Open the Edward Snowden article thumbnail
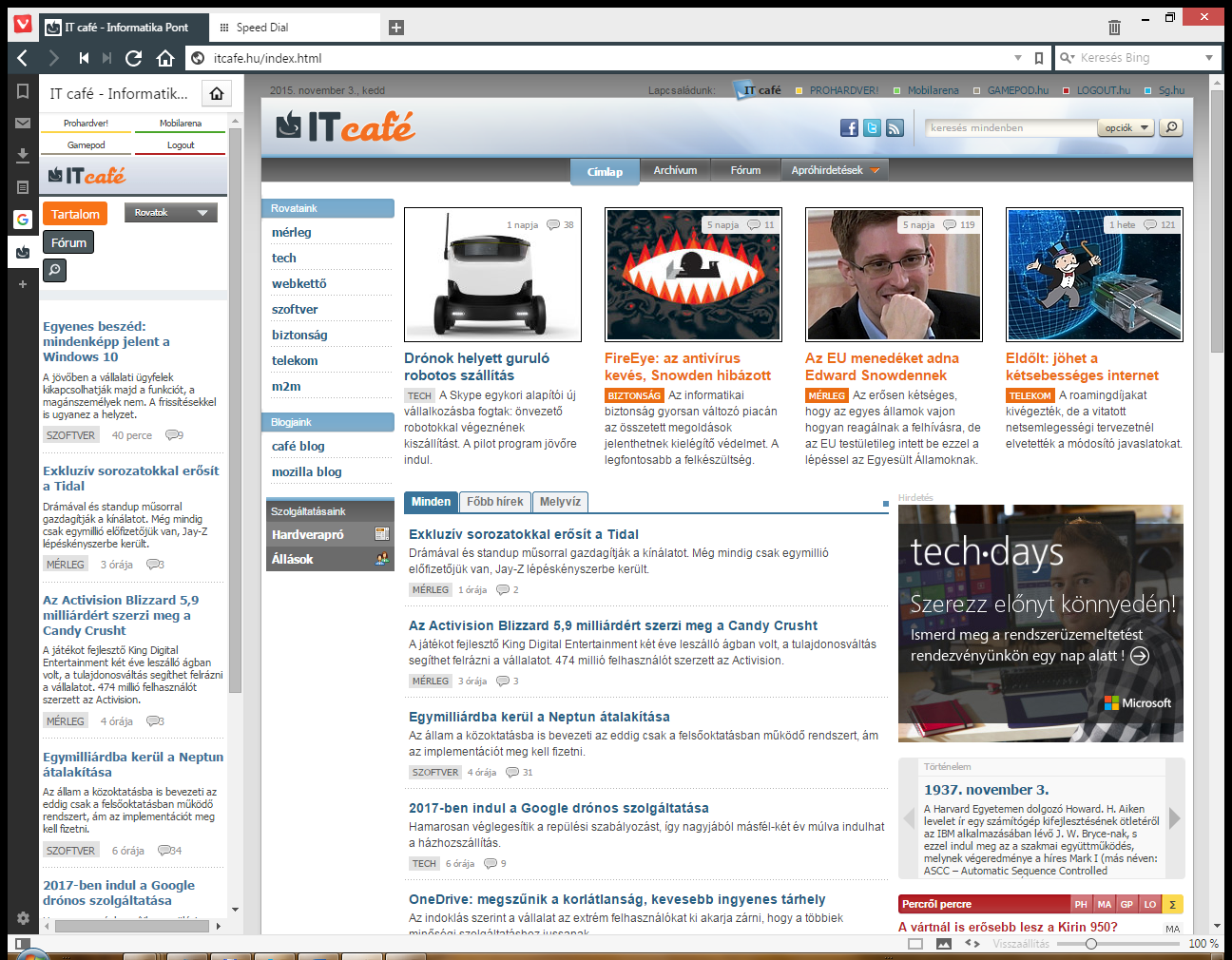The width and height of the screenshot is (1232, 960). click(894, 275)
